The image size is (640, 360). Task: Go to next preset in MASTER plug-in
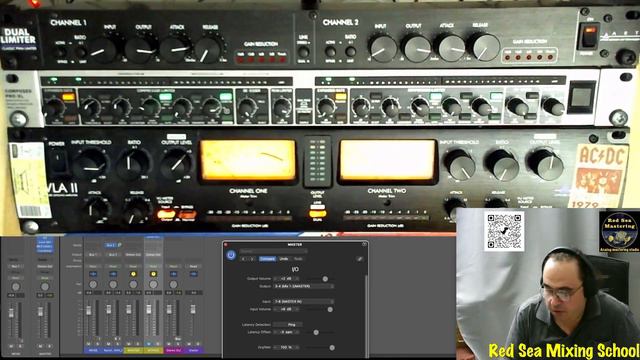pyautogui.click(x=252, y=259)
